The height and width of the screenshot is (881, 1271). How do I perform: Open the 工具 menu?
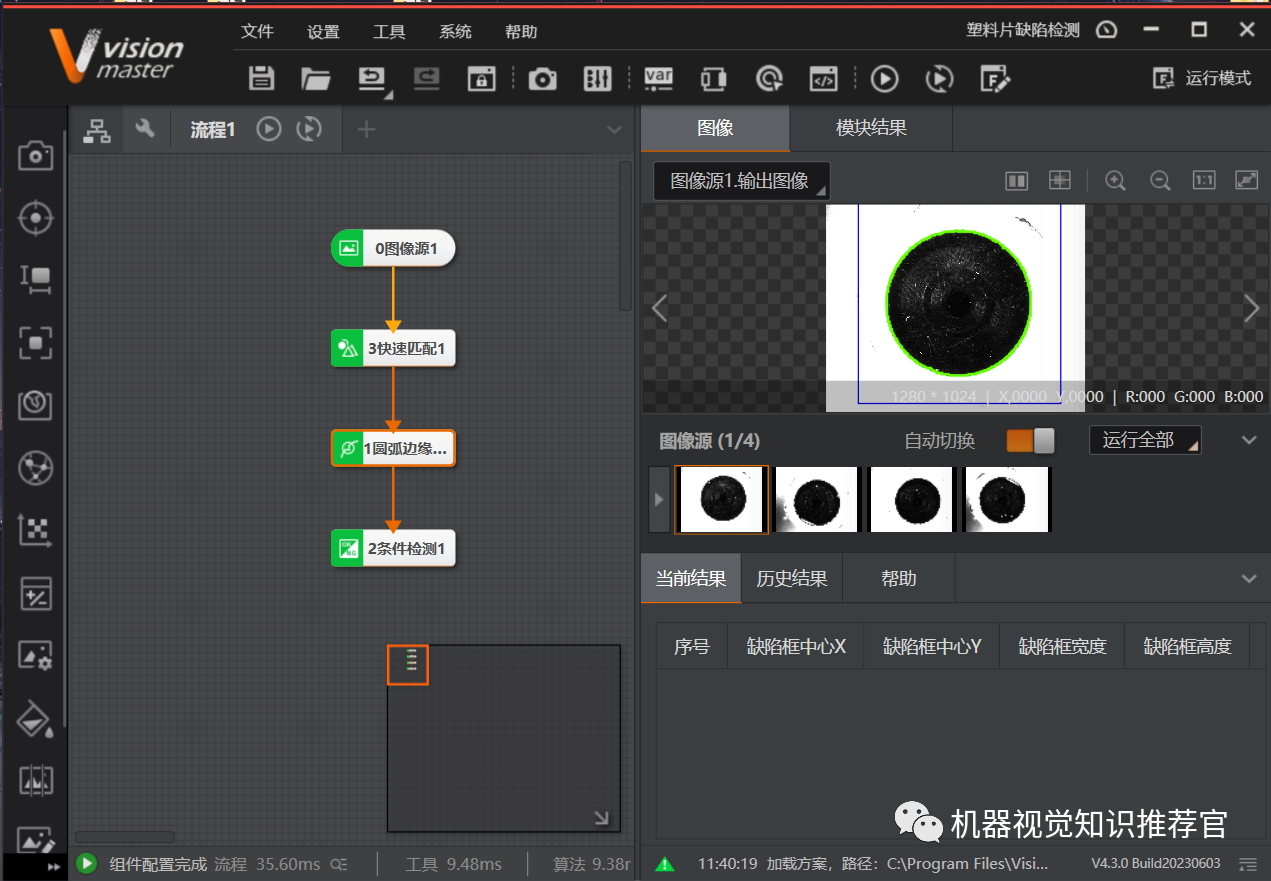(x=389, y=32)
